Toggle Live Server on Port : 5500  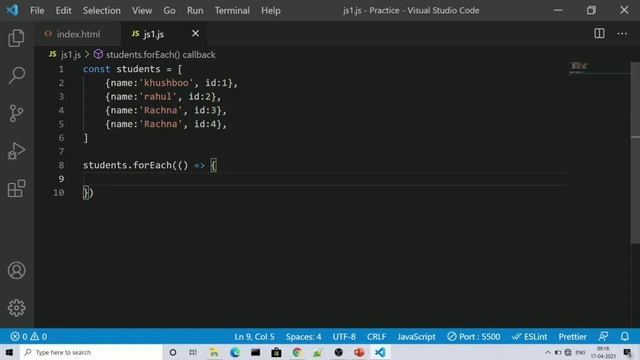click(x=473, y=336)
